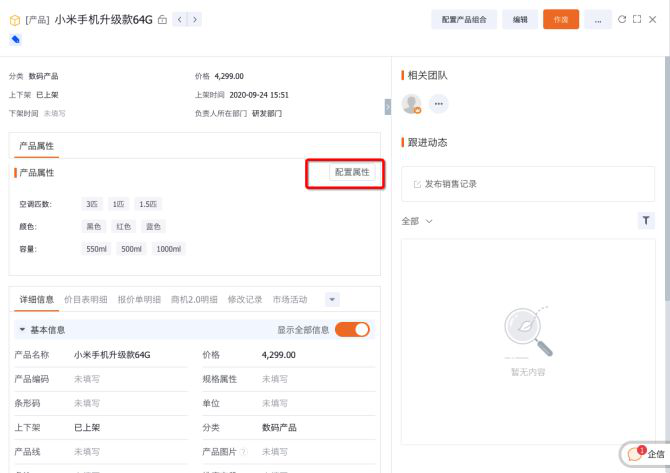Image resolution: width=670 pixels, height=473 pixels.
Task: Open more team members ellipsis icon
Action: (x=438, y=104)
